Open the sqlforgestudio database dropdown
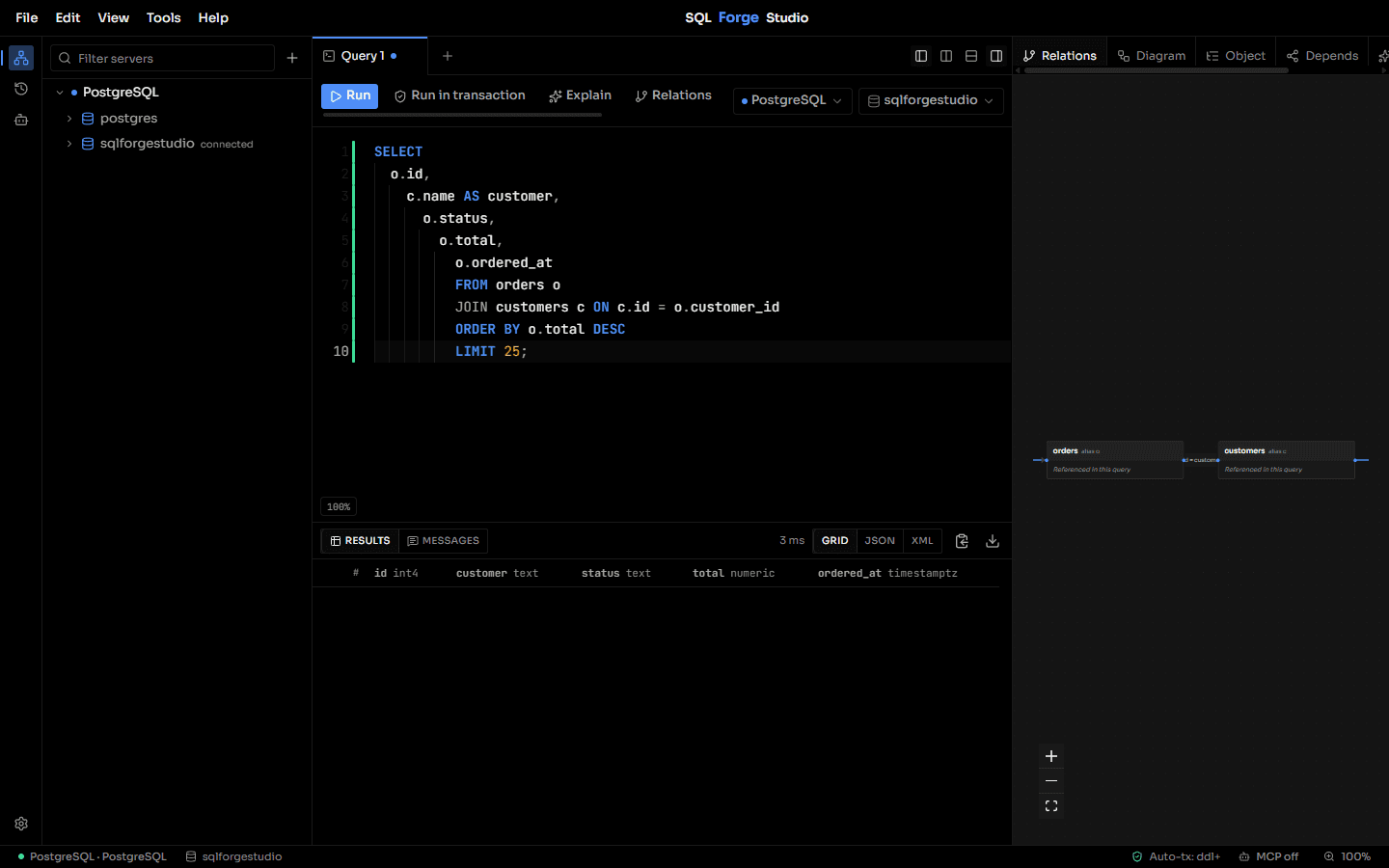This screenshot has height=868, width=1389. [931, 100]
